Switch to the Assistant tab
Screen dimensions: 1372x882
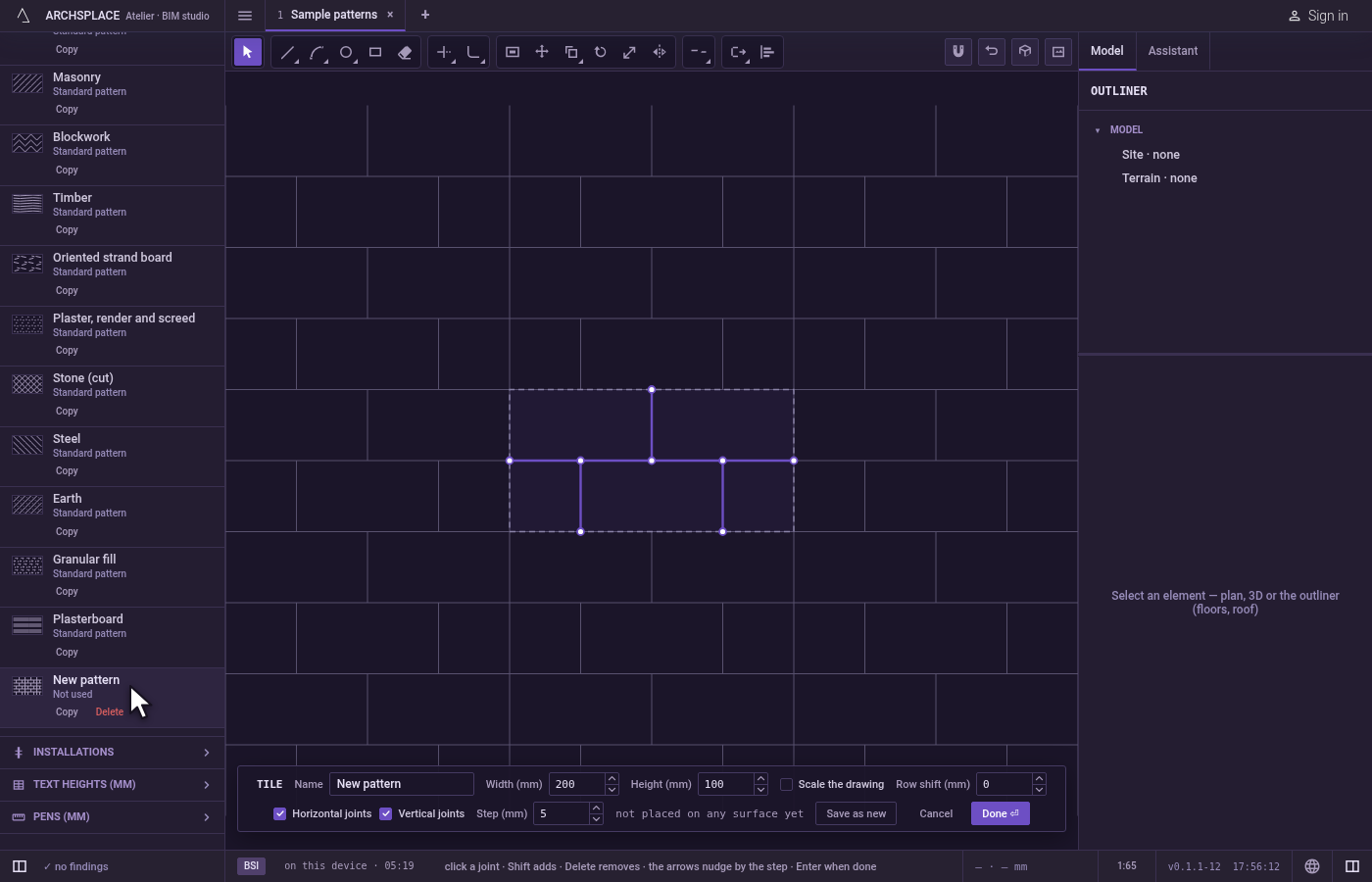pyautogui.click(x=1173, y=51)
